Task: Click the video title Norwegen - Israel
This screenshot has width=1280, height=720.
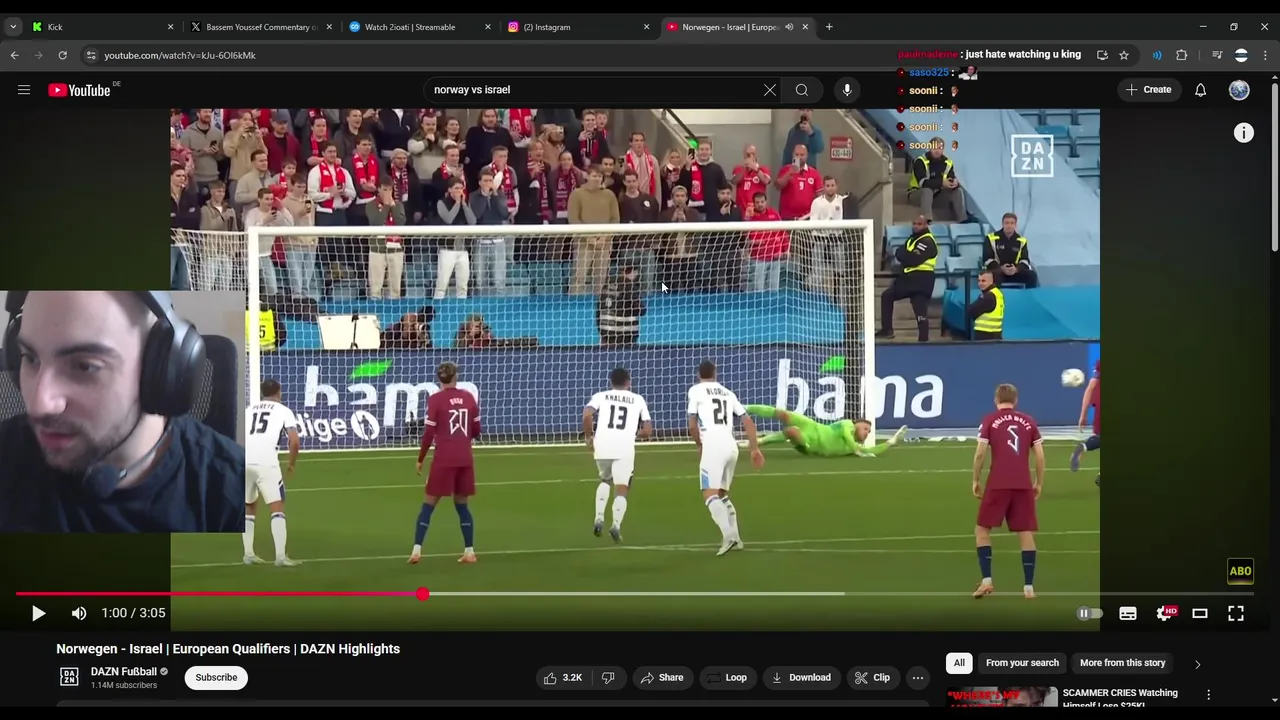Action: (228, 649)
